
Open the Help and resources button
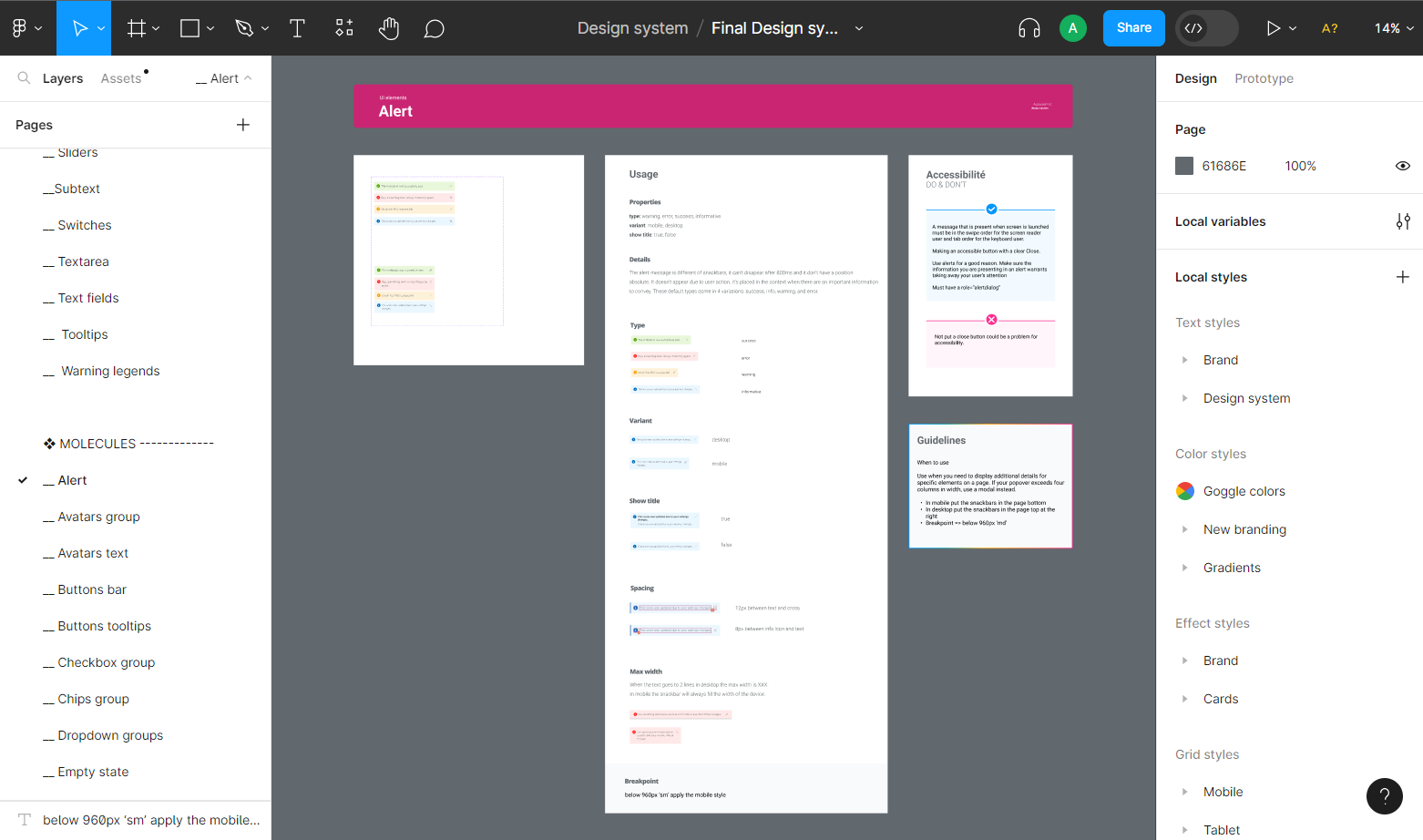tap(1385, 796)
